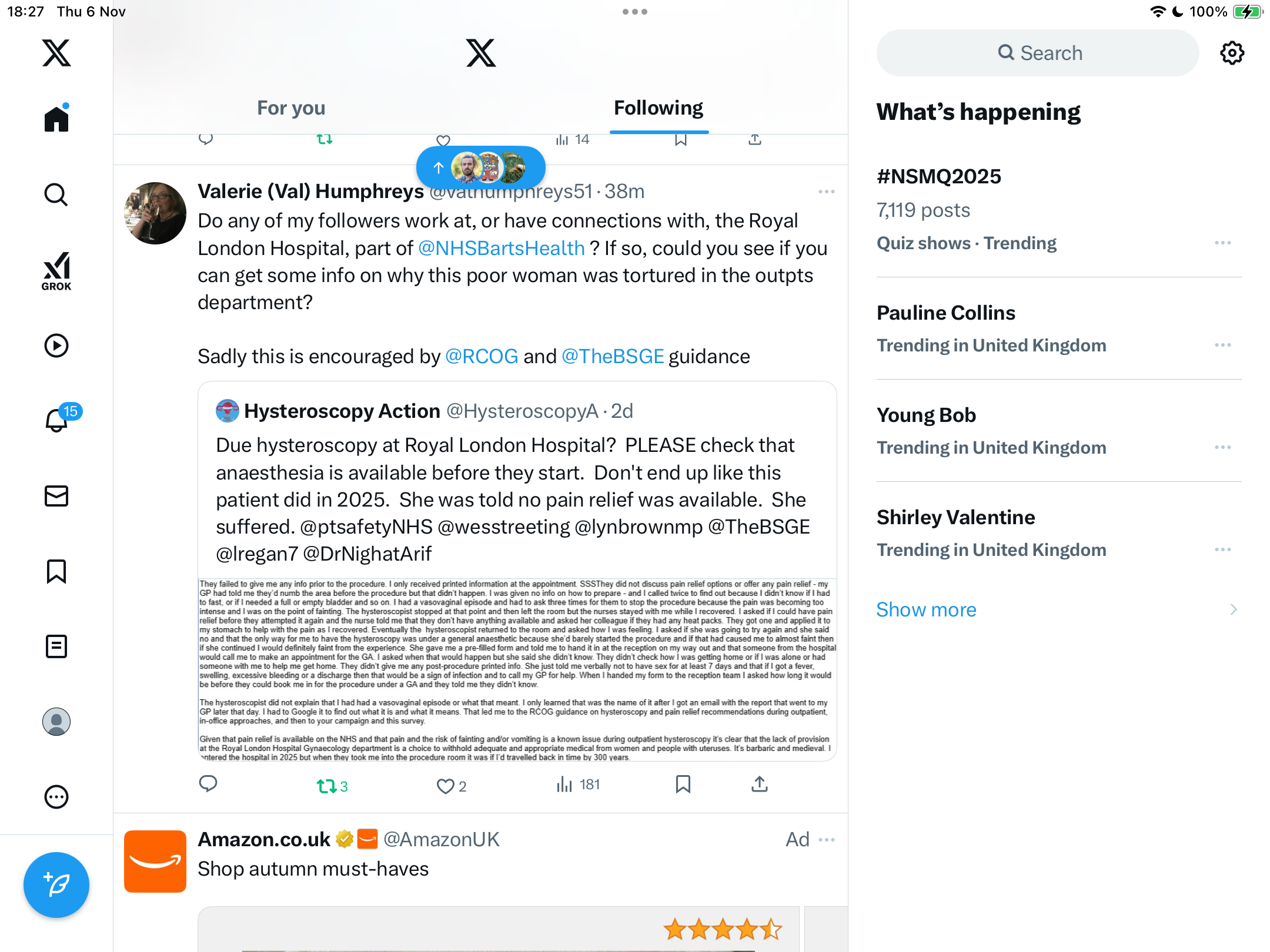This screenshot has width=1270, height=952.
Task: Select the Following tab
Action: [x=659, y=108]
